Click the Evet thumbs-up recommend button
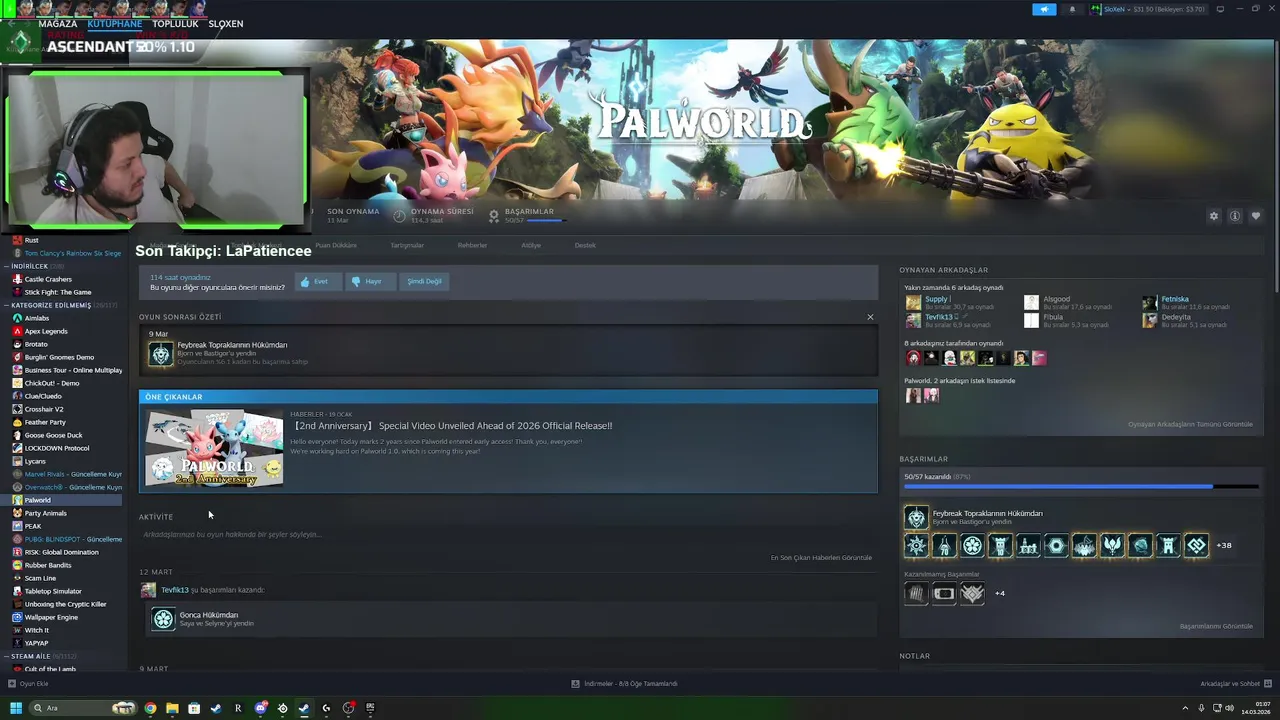Image resolution: width=1280 pixels, height=720 pixels. 317,281
